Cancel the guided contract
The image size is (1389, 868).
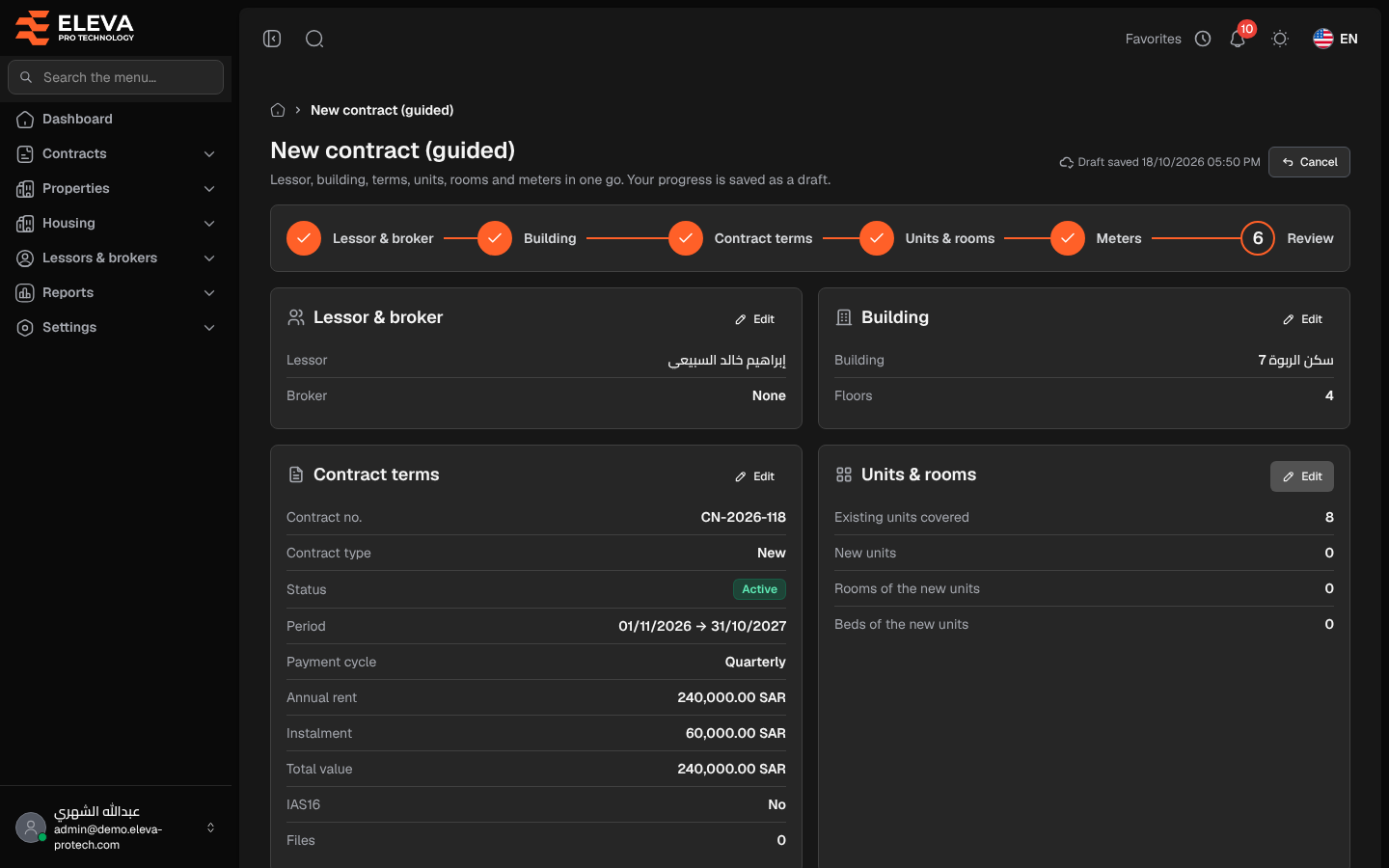click(x=1309, y=162)
